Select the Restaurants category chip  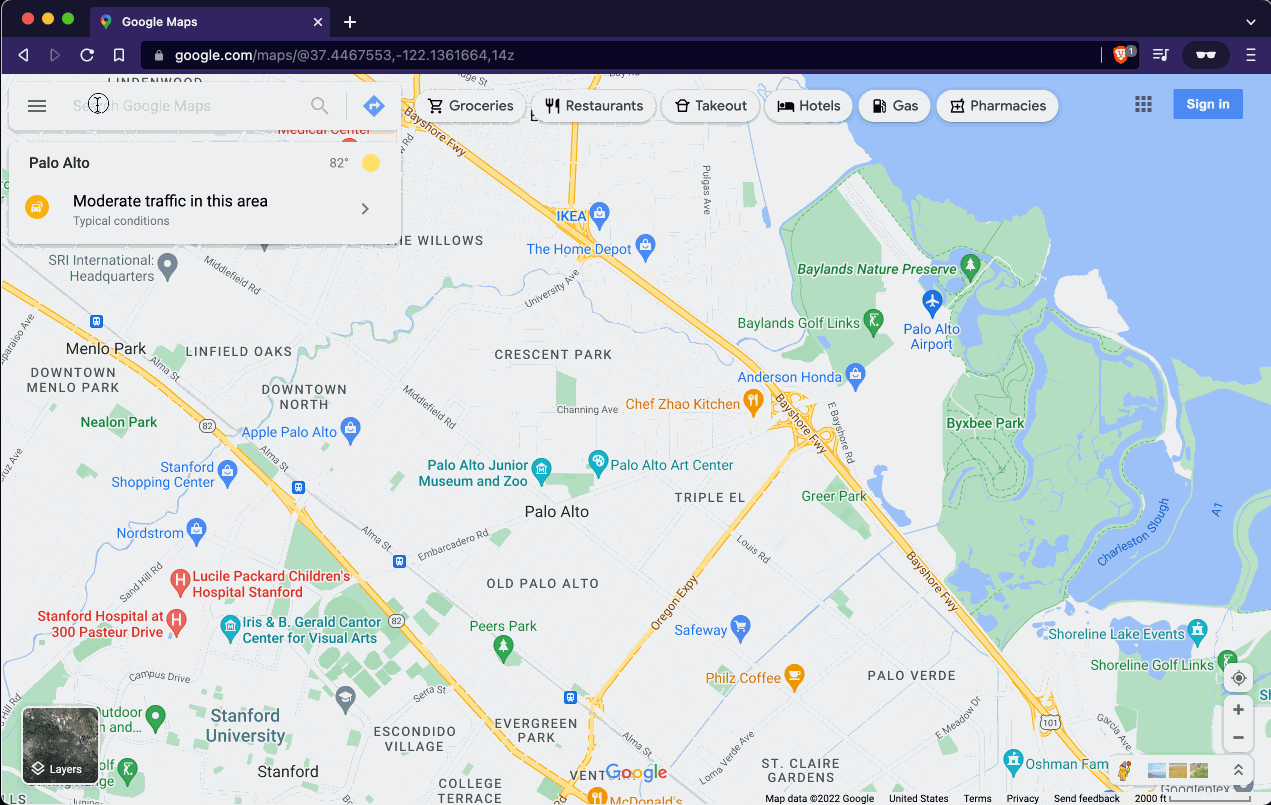(x=594, y=106)
